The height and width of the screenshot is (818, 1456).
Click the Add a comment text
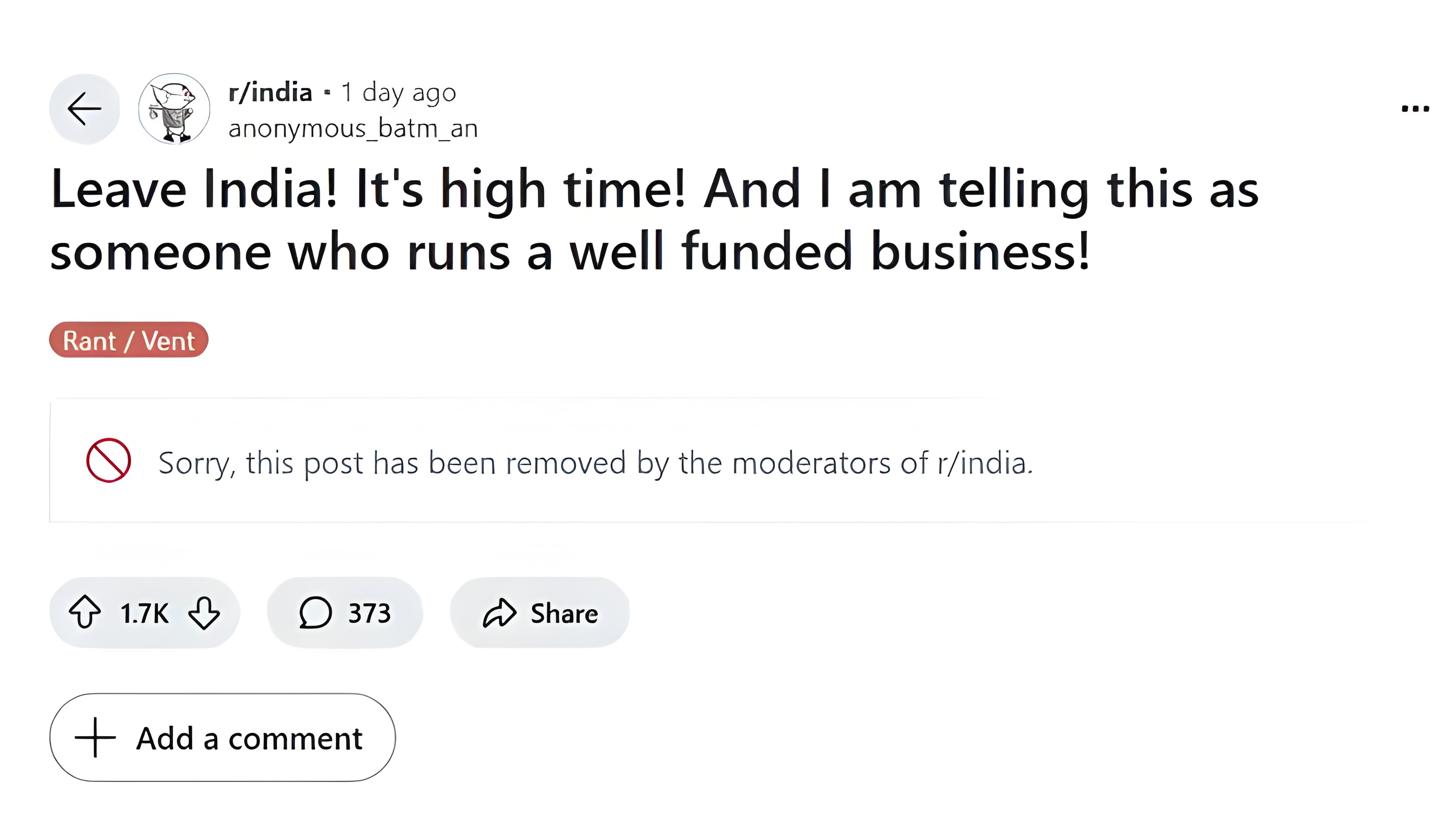[249, 738]
